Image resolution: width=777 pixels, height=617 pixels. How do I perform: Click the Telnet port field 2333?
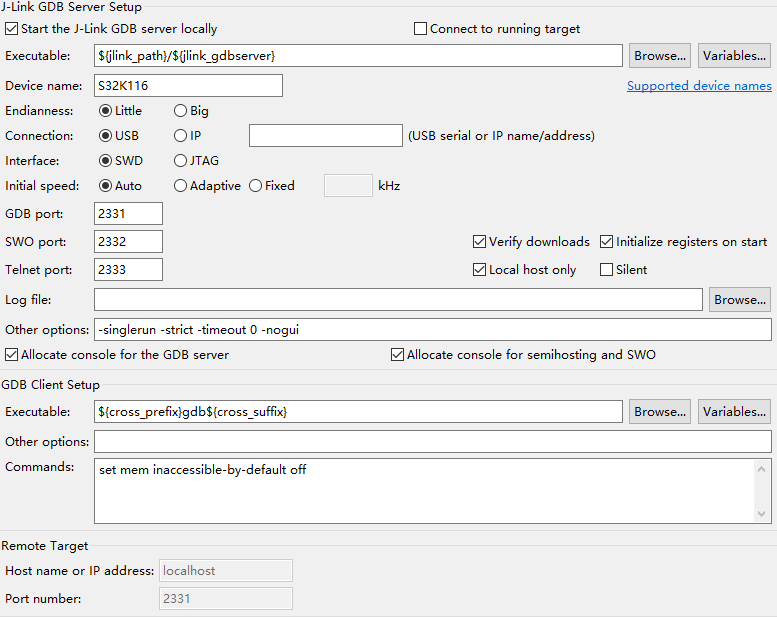click(x=128, y=270)
